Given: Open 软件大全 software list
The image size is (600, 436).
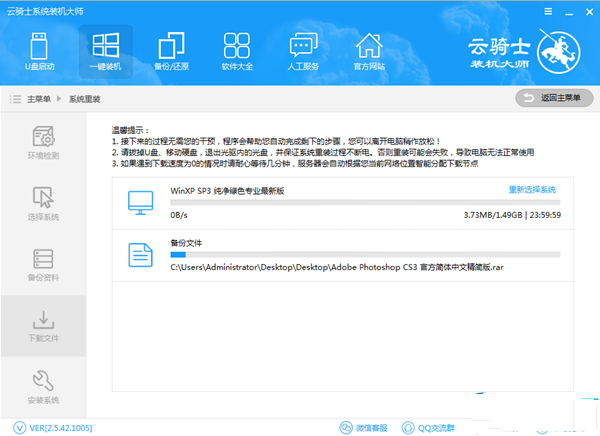Looking at the screenshot, I should [x=237, y=52].
